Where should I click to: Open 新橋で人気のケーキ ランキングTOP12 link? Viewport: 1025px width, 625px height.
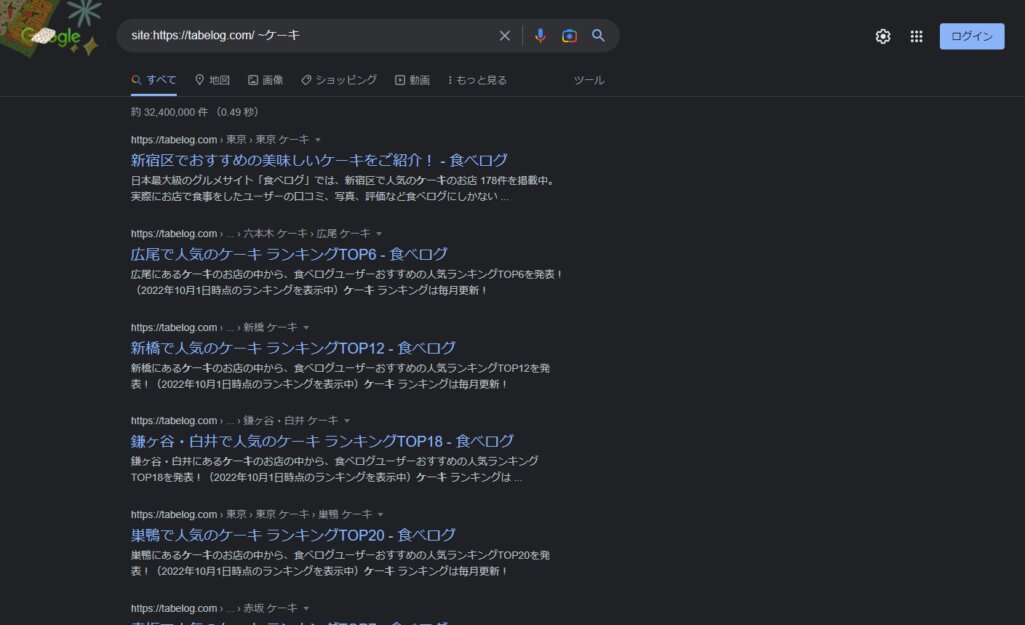293,348
